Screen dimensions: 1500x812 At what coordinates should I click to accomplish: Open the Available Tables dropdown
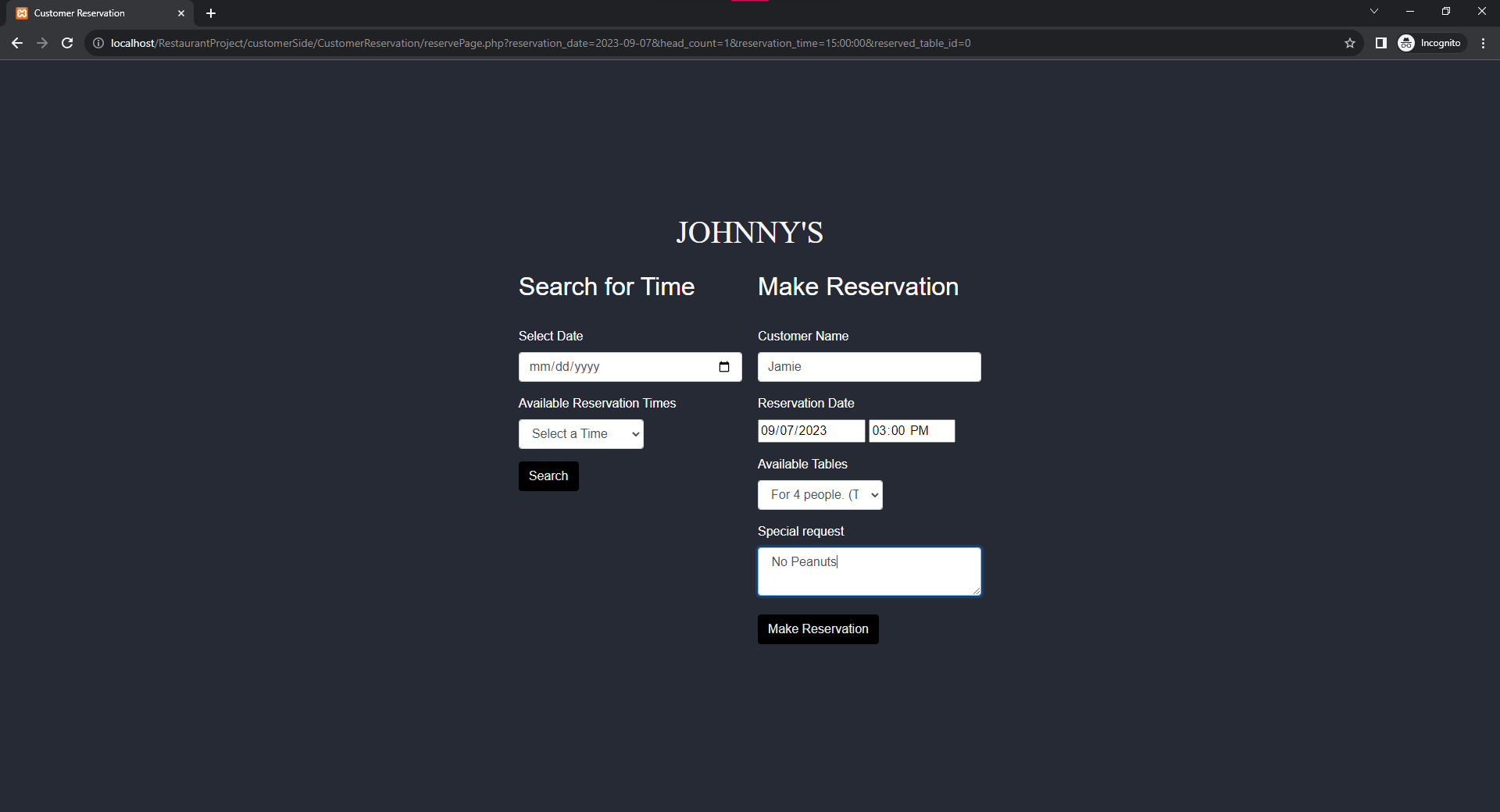pos(820,495)
